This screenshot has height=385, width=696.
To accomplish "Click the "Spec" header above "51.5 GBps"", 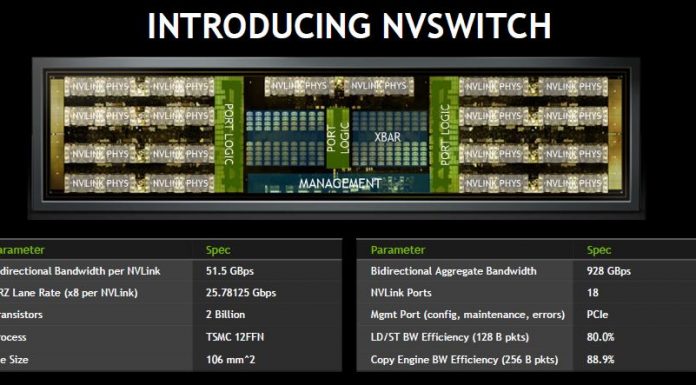I will point(218,250).
